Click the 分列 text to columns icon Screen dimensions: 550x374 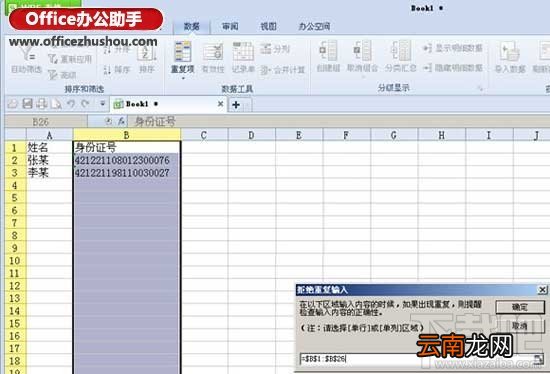pyautogui.click(x=266, y=49)
